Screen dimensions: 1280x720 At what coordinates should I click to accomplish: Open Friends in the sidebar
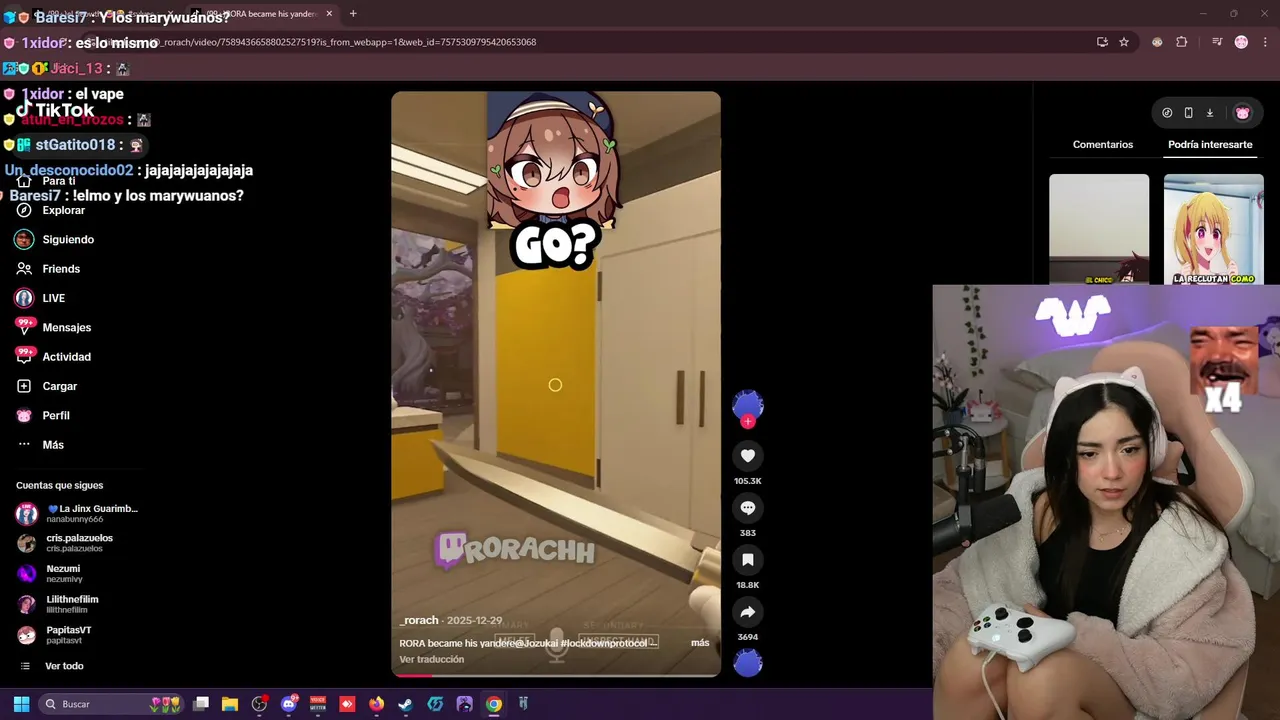pos(61,269)
